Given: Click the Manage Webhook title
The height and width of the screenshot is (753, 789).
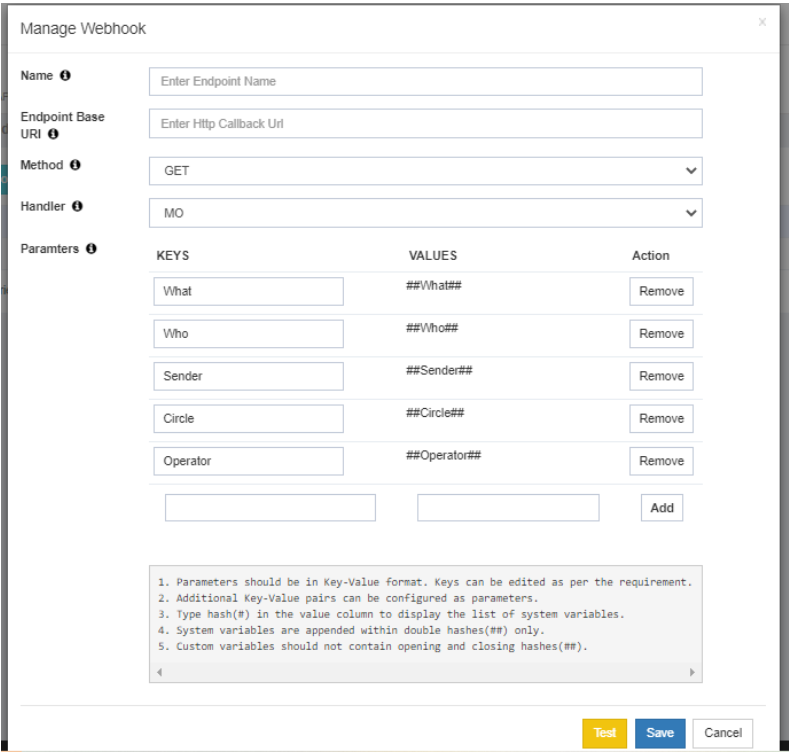Looking at the screenshot, I should click(x=83, y=29).
